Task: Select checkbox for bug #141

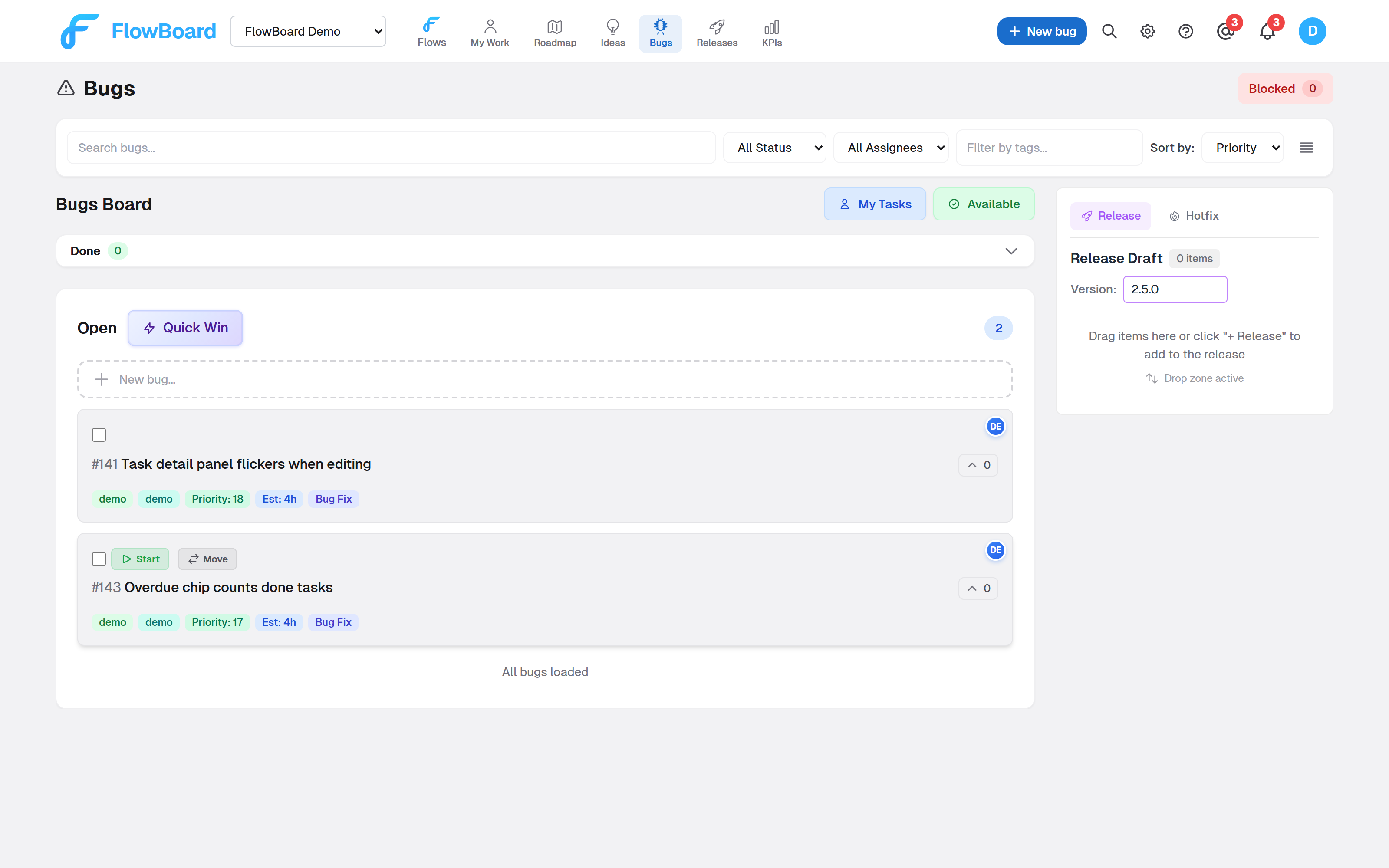Action: click(99, 435)
